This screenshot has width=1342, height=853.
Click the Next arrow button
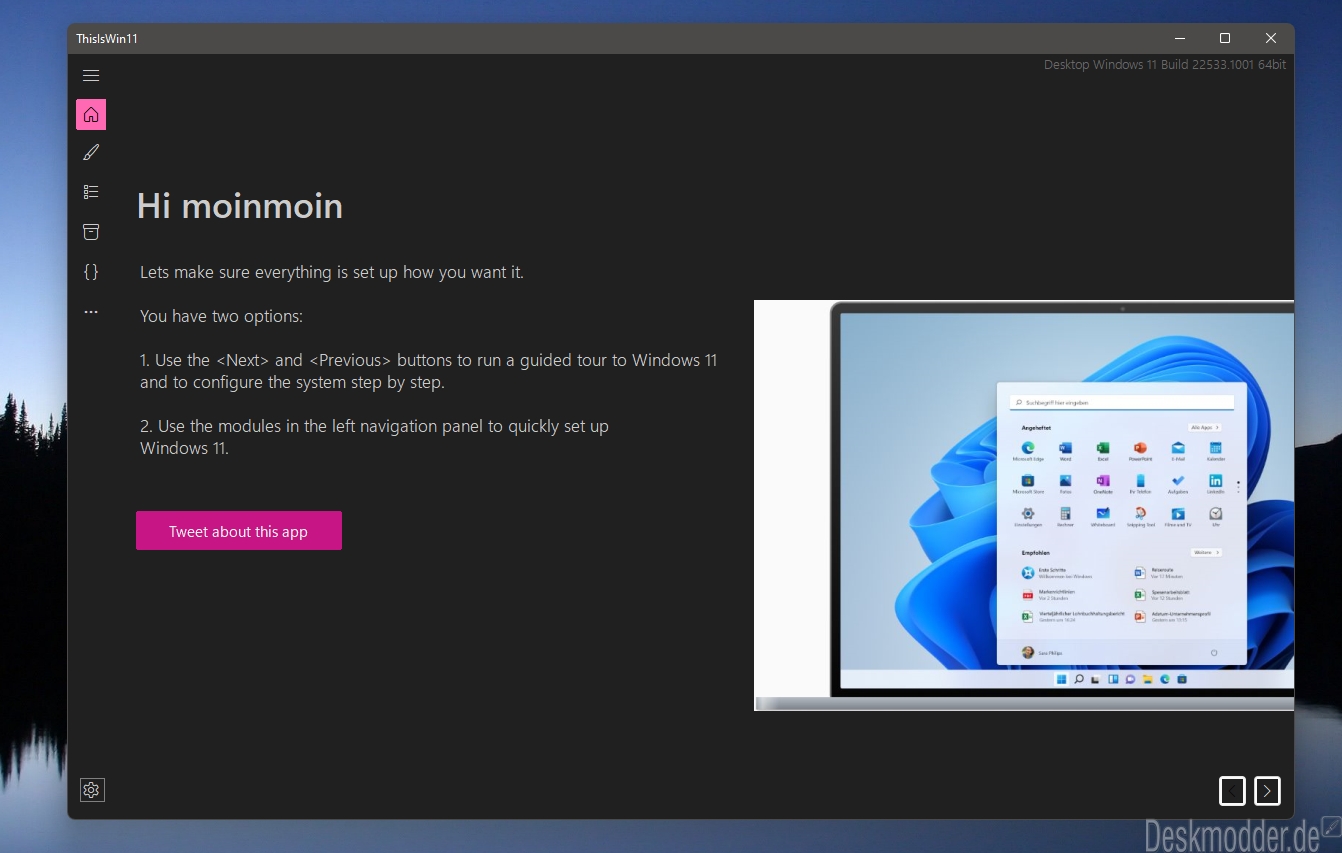click(1267, 791)
